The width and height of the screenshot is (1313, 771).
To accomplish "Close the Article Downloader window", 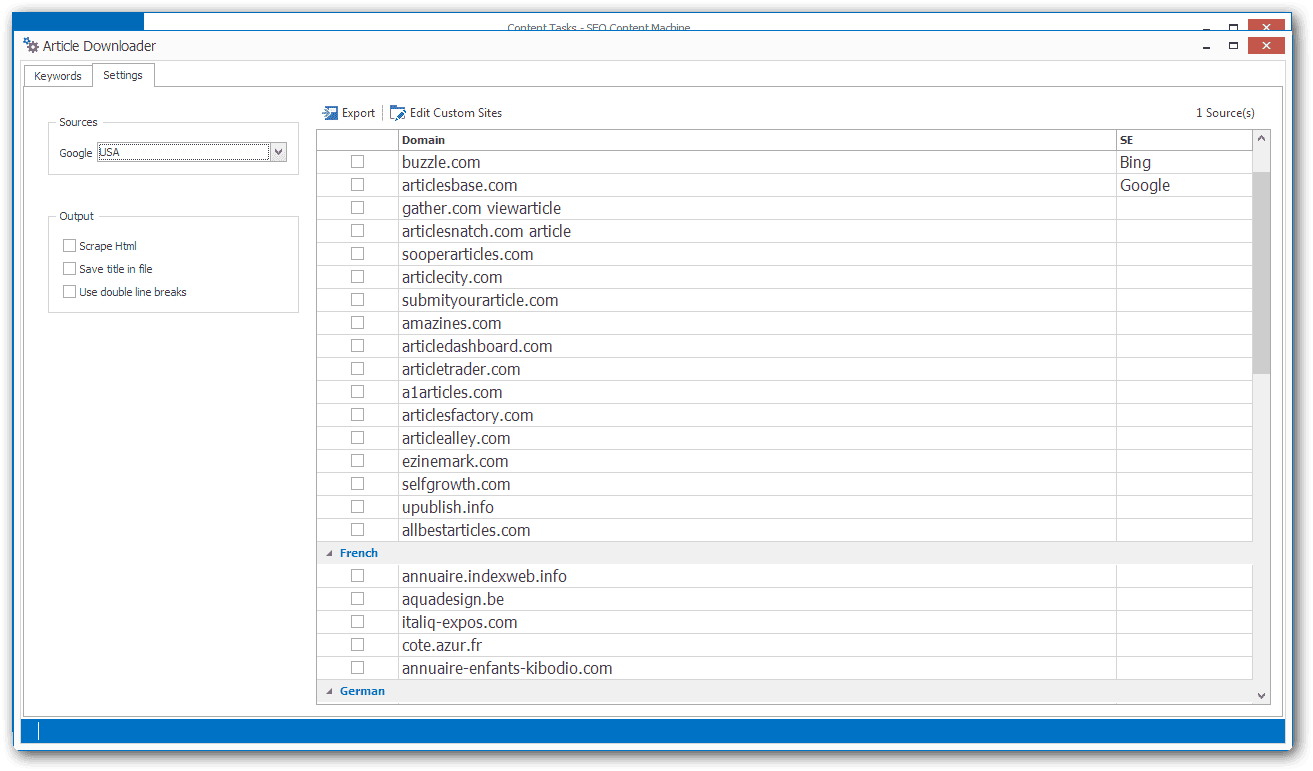I will [x=1267, y=46].
